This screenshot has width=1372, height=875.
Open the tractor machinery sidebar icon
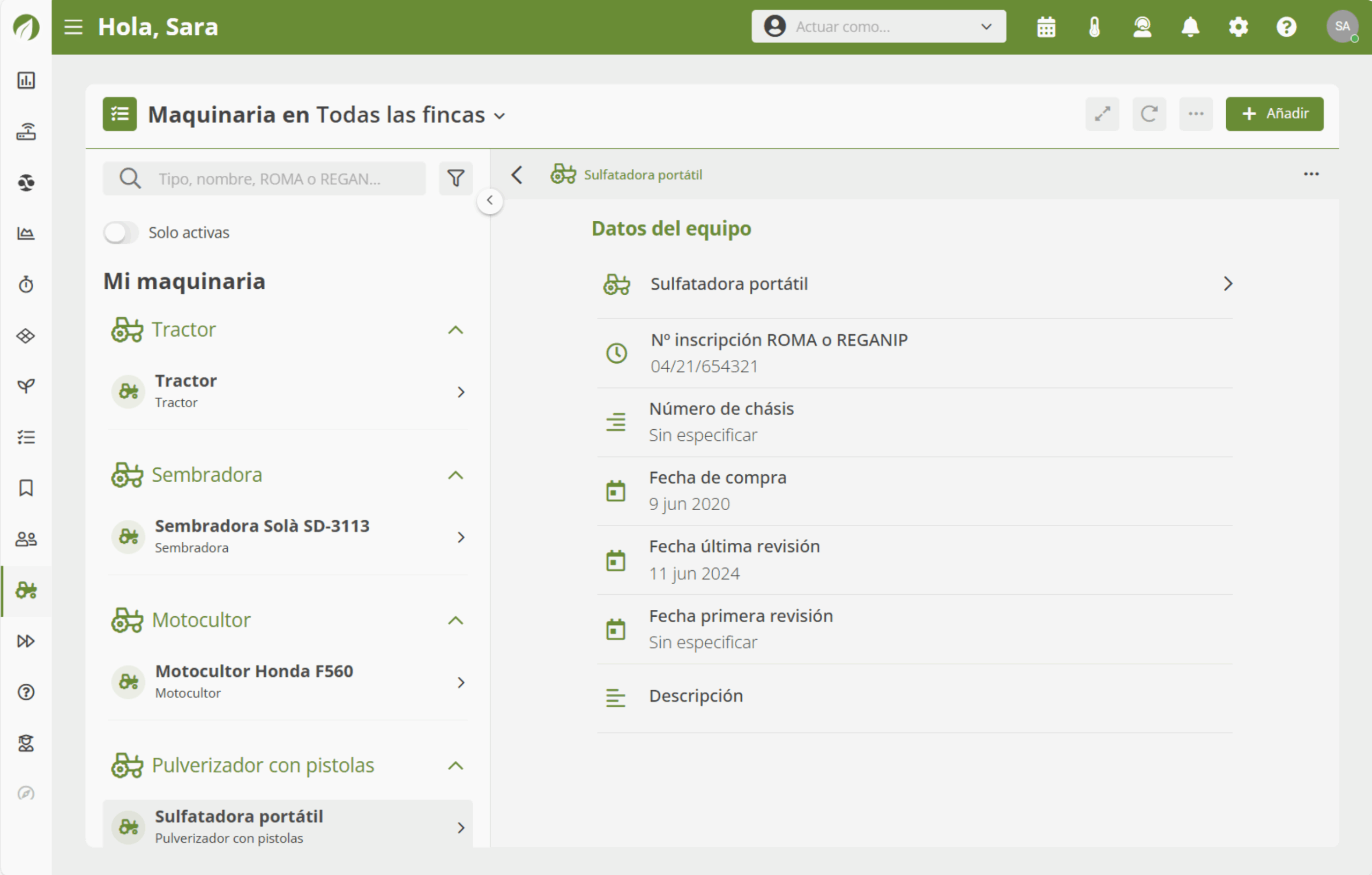pos(26,590)
